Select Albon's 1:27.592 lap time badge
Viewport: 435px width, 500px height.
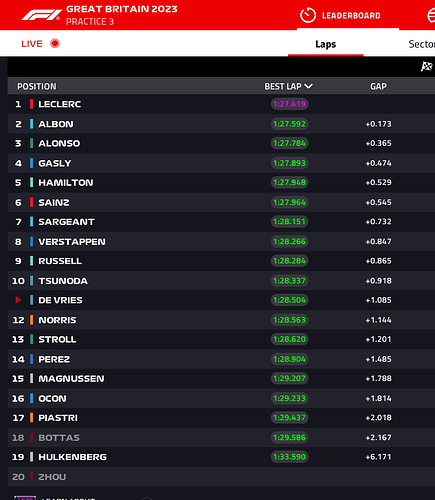[x=289, y=124]
